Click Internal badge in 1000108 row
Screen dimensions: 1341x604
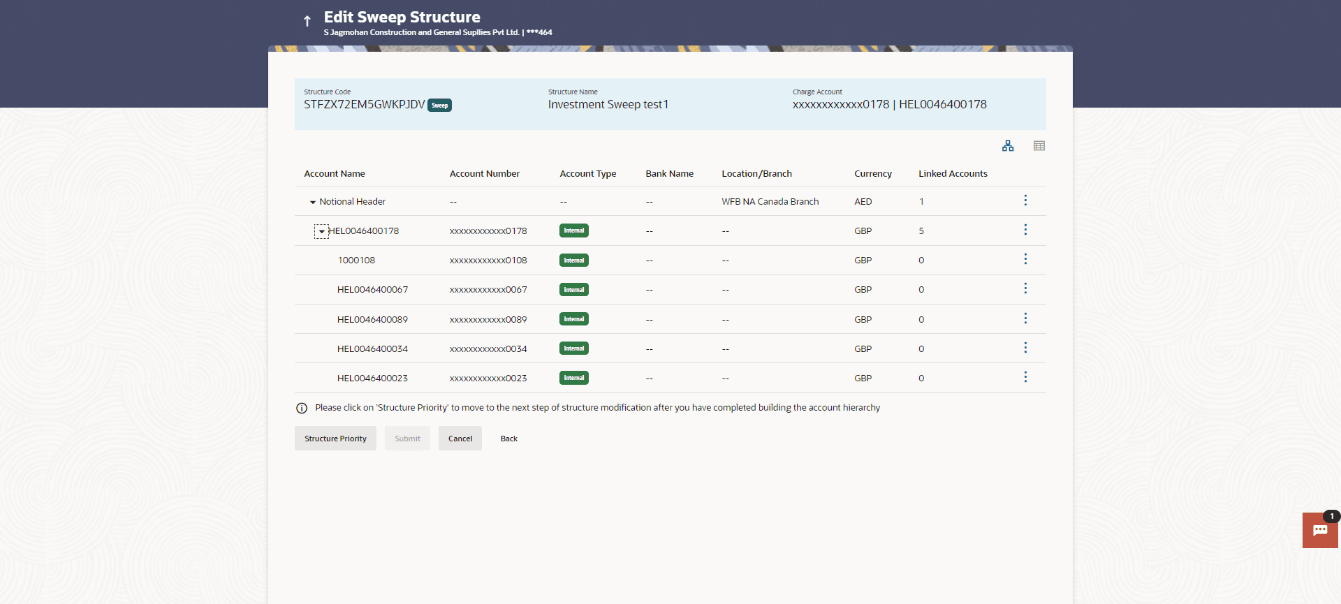(x=574, y=260)
